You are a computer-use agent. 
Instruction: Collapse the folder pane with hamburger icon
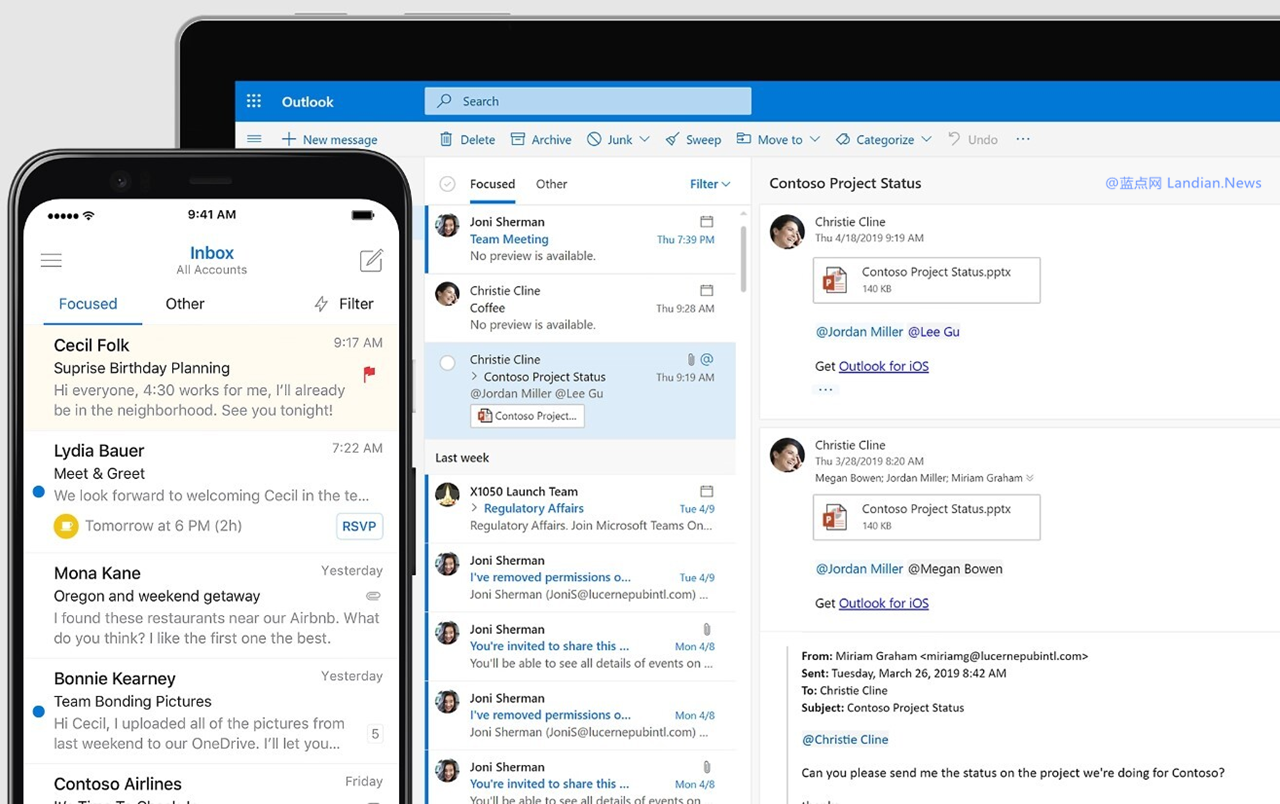coord(254,139)
